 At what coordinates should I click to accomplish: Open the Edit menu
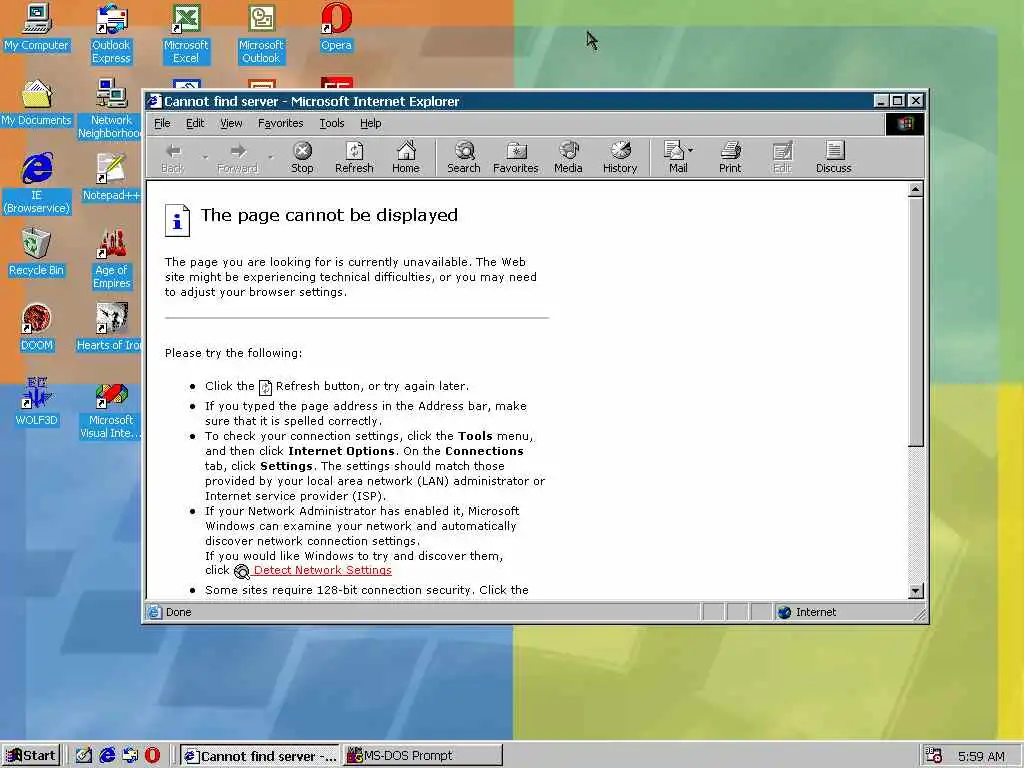coord(195,123)
